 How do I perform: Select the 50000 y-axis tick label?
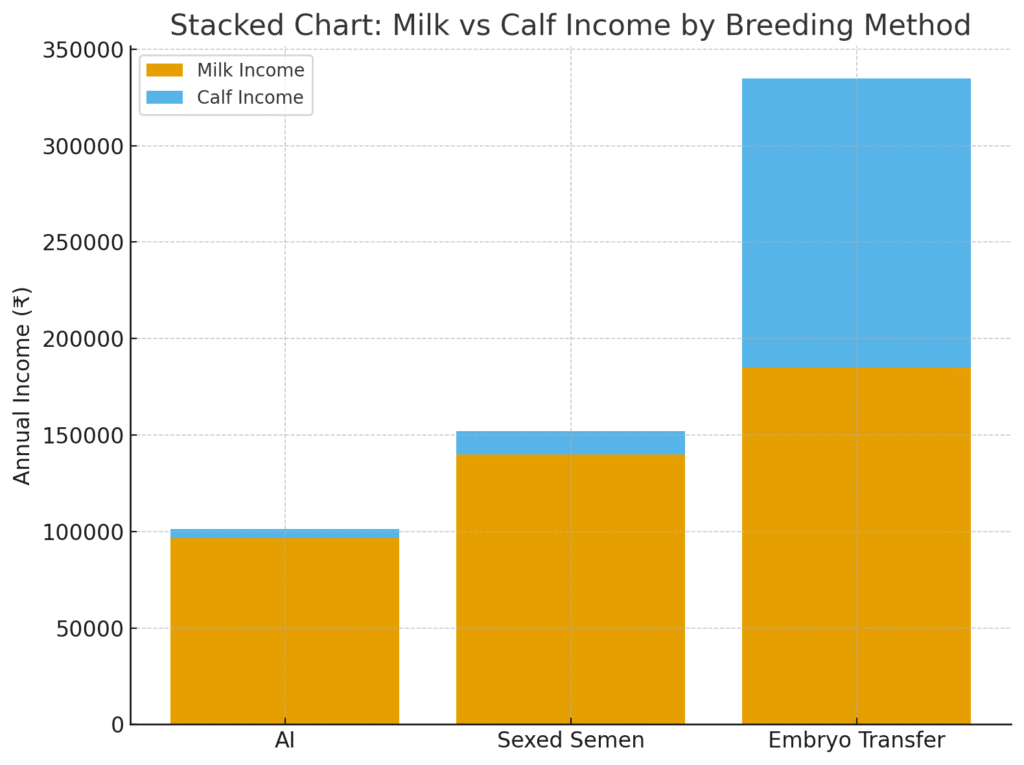[90, 628]
